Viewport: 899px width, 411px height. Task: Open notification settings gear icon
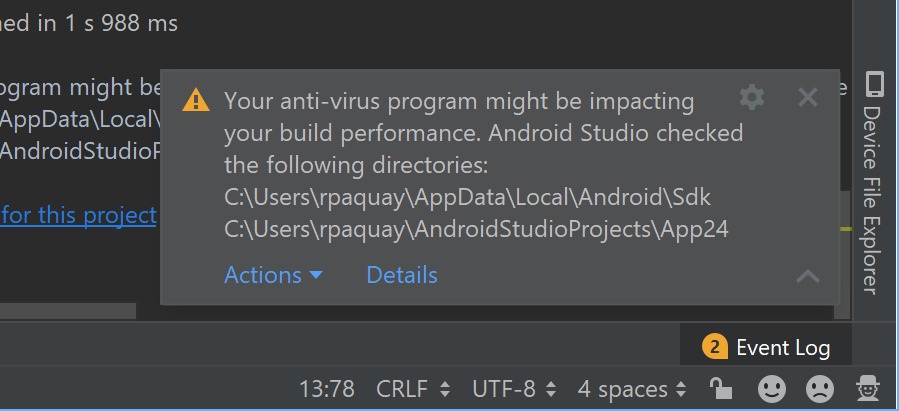(752, 97)
